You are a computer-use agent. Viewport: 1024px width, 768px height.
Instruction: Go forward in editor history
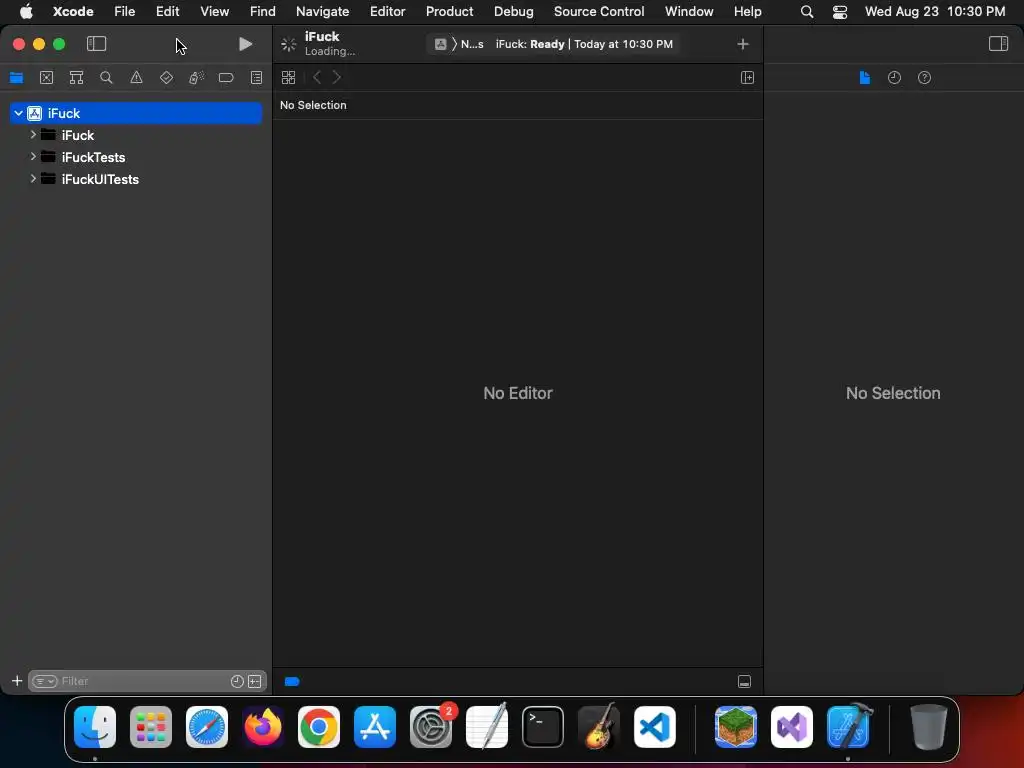click(x=337, y=78)
